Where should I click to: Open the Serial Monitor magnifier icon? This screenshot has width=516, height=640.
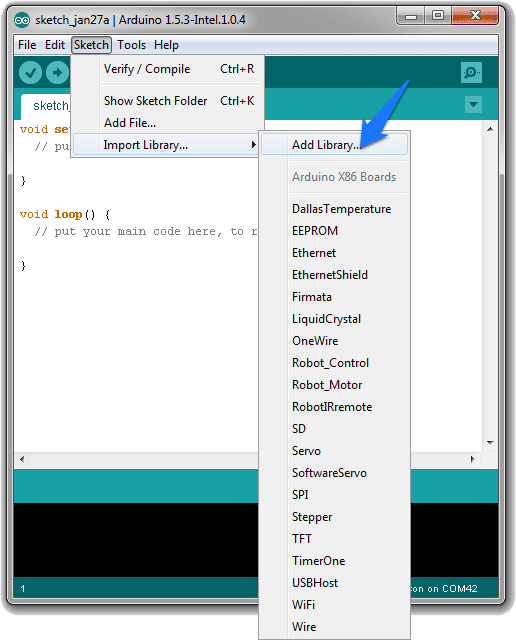[x=471, y=73]
